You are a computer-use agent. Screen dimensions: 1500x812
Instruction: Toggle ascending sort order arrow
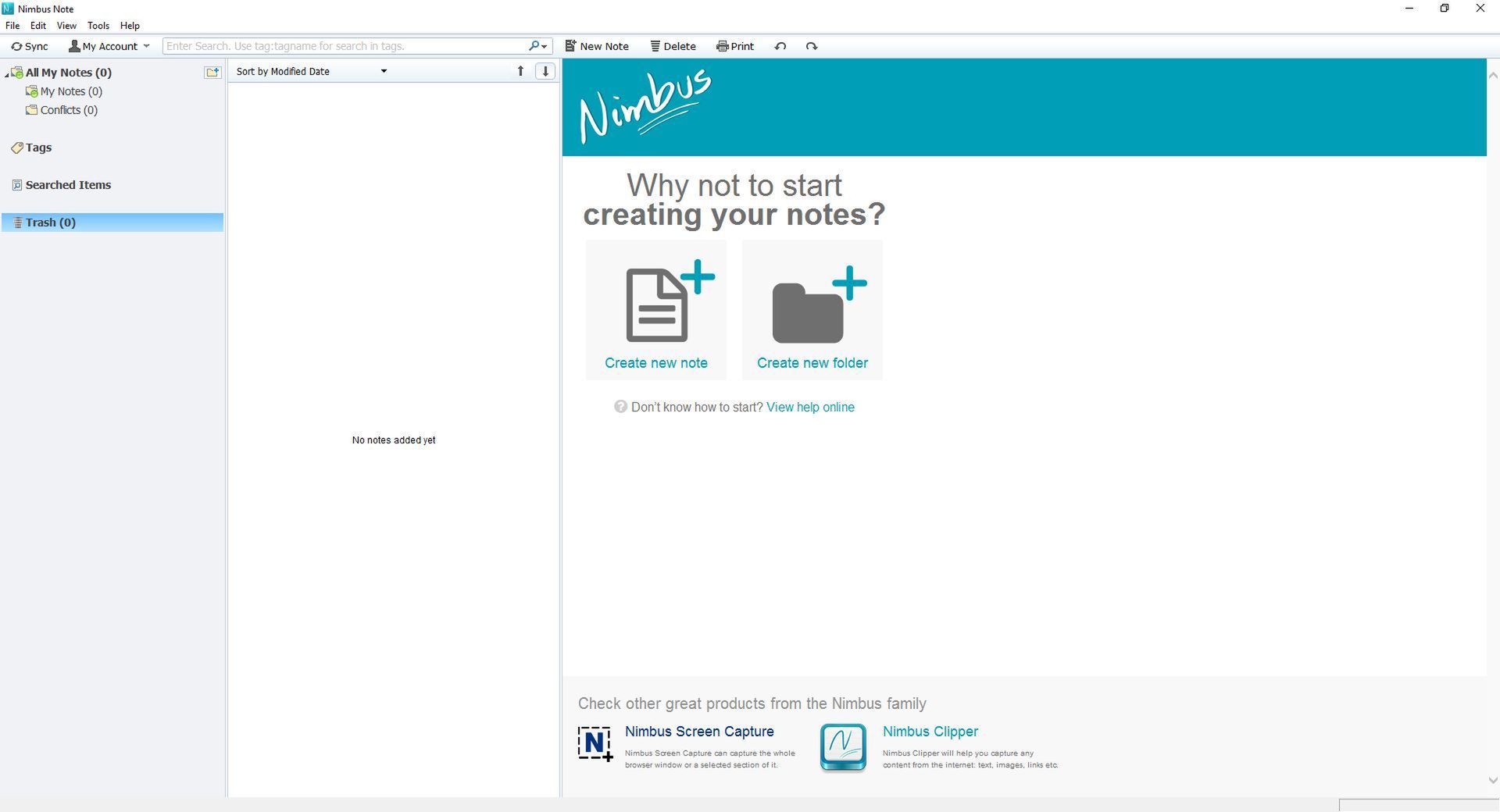point(520,71)
